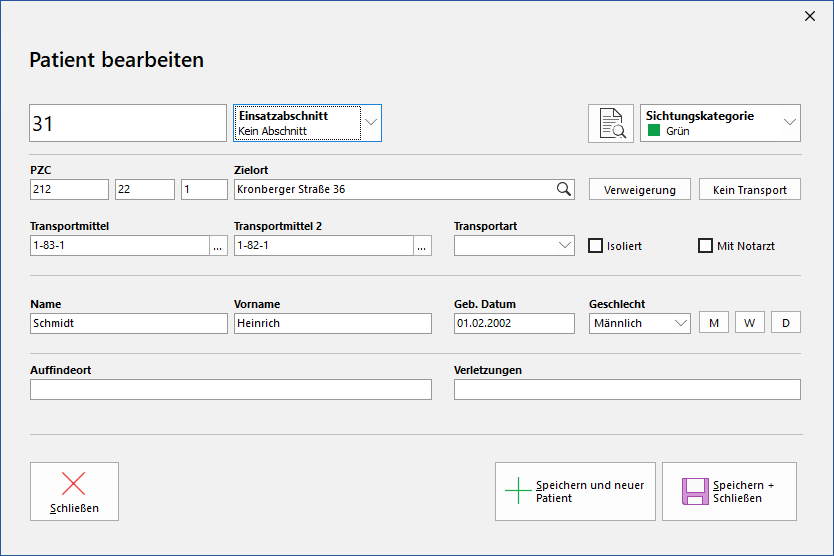Screen dimensions: 834x556
Task: Close the dialog with the top-right X
Action: (x=810, y=16)
